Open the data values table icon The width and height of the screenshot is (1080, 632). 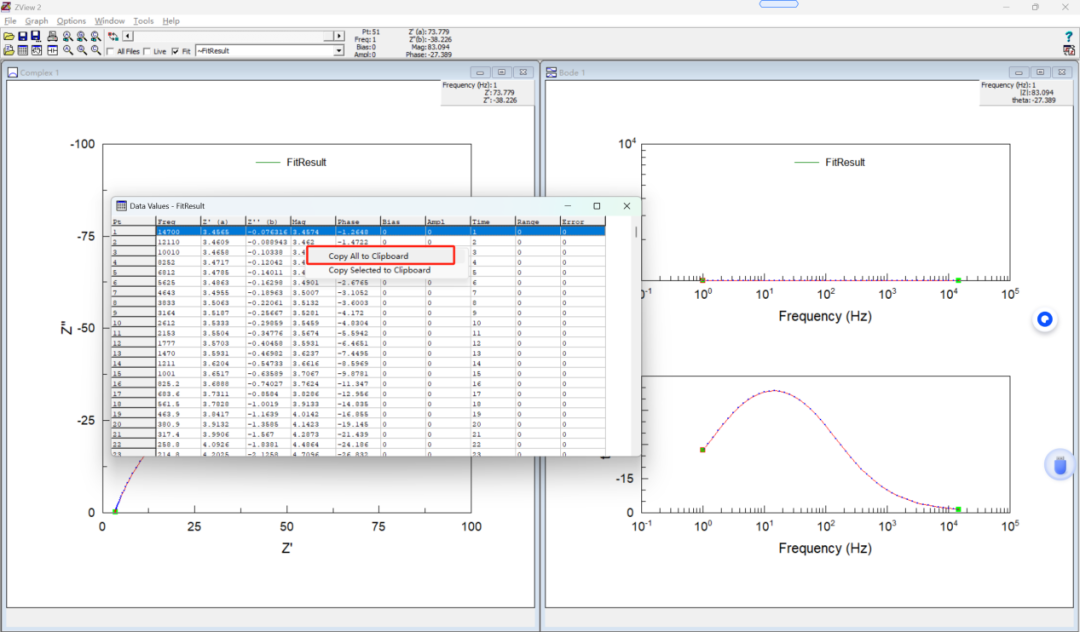(x=23, y=50)
